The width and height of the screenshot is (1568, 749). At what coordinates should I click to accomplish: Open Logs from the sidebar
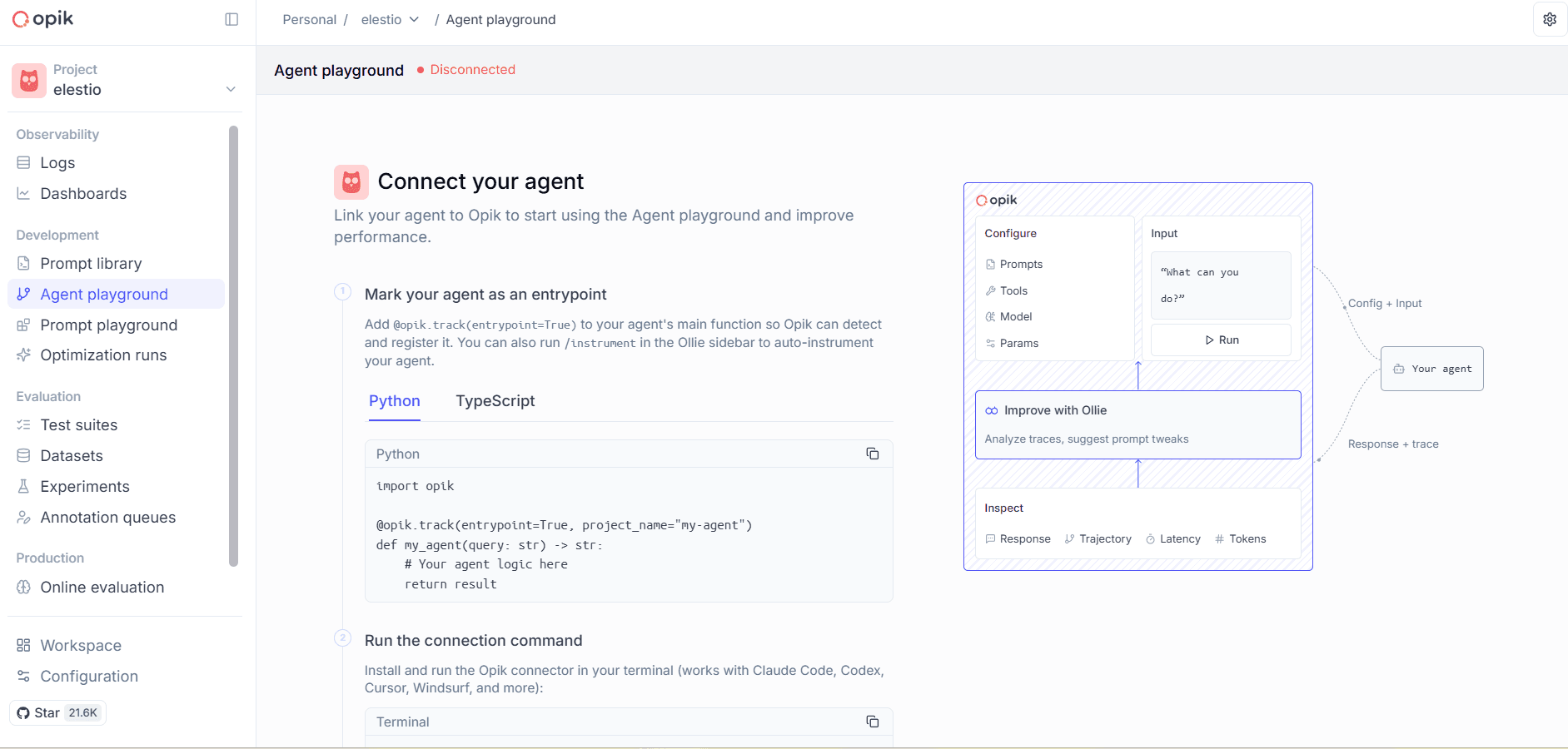click(117, 163)
